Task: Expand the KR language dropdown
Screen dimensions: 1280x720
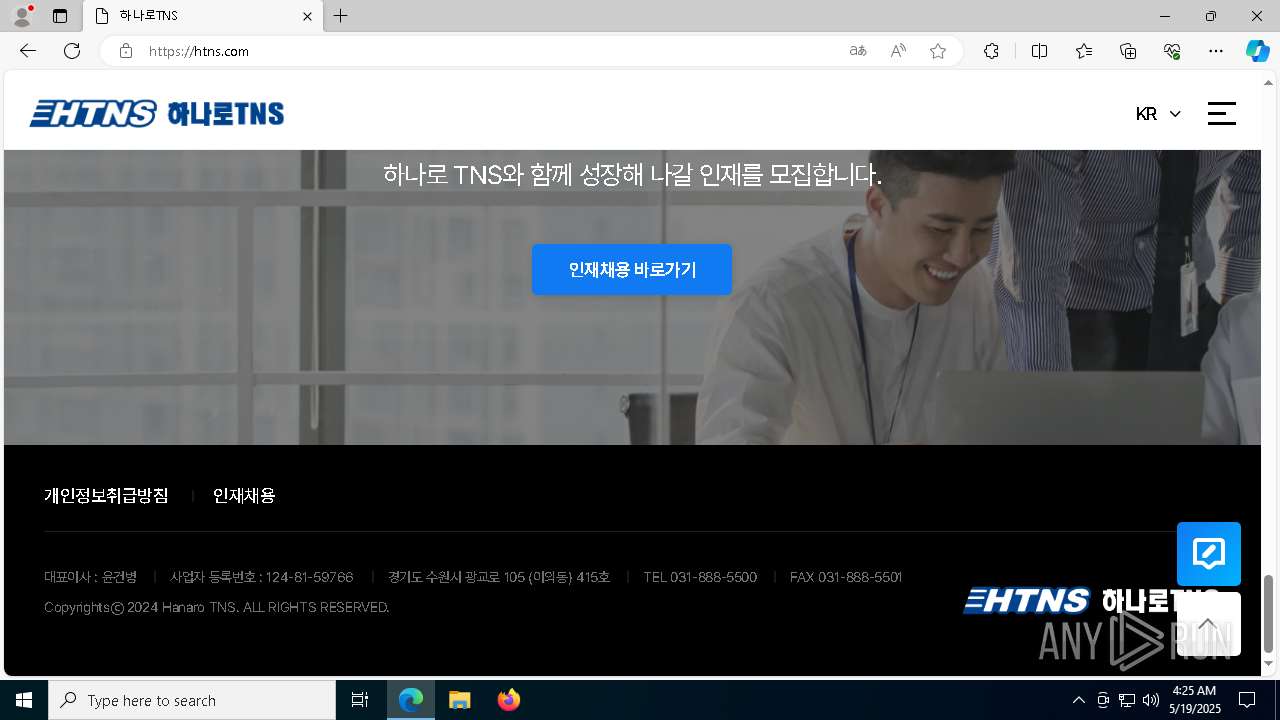Action: tap(1158, 114)
